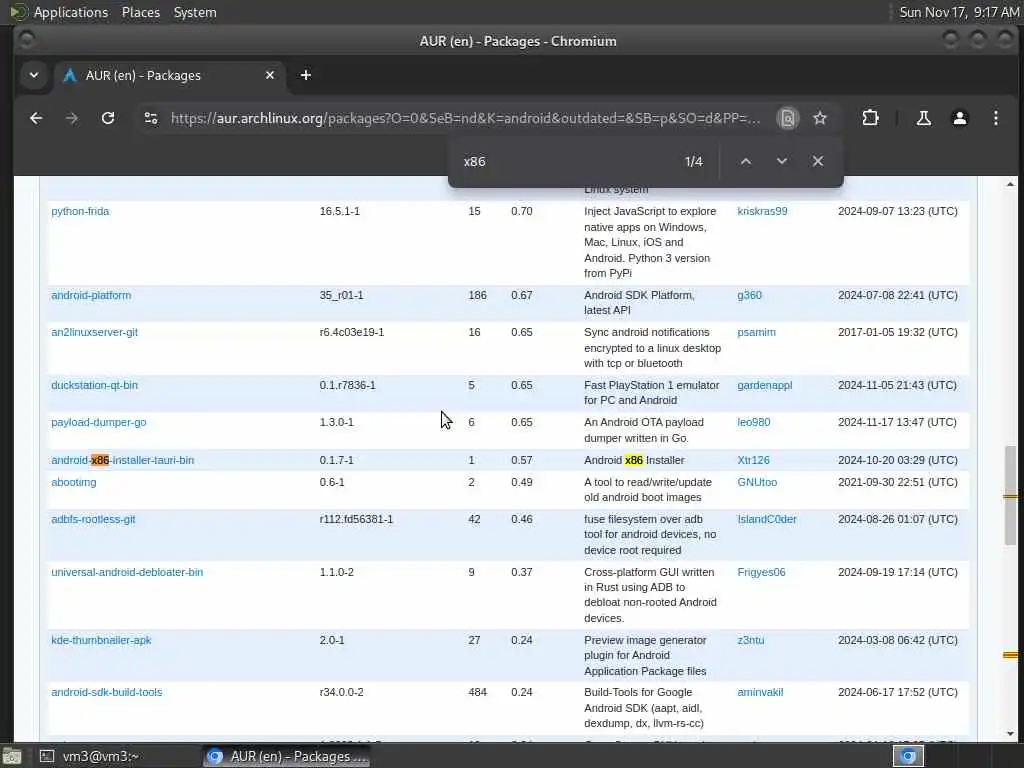This screenshot has height=768, width=1024.
Task: Open android-x86-installer-tauri-bin package link
Action: [x=122, y=460]
